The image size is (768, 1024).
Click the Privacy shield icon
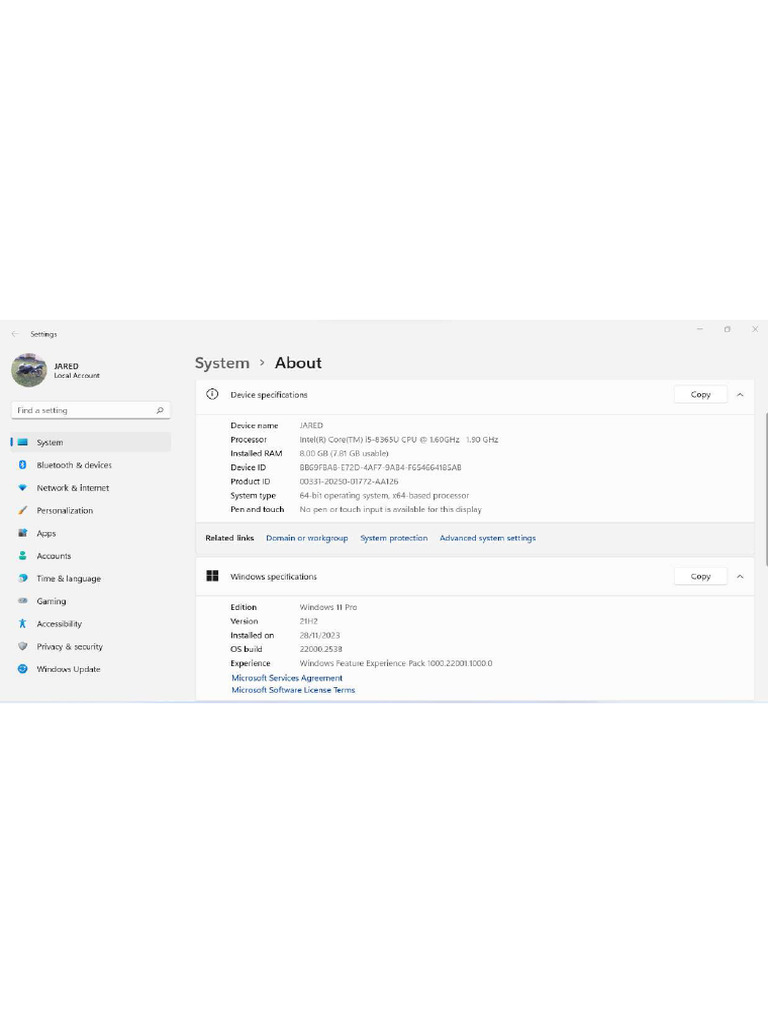tap(22, 647)
